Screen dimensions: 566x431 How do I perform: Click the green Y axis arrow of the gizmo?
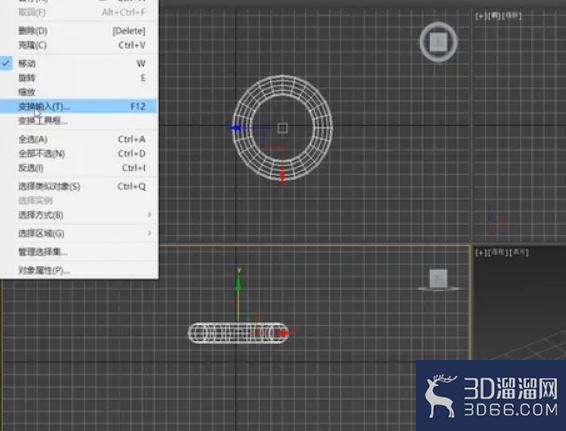pyautogui.click(x=238, y=283)
